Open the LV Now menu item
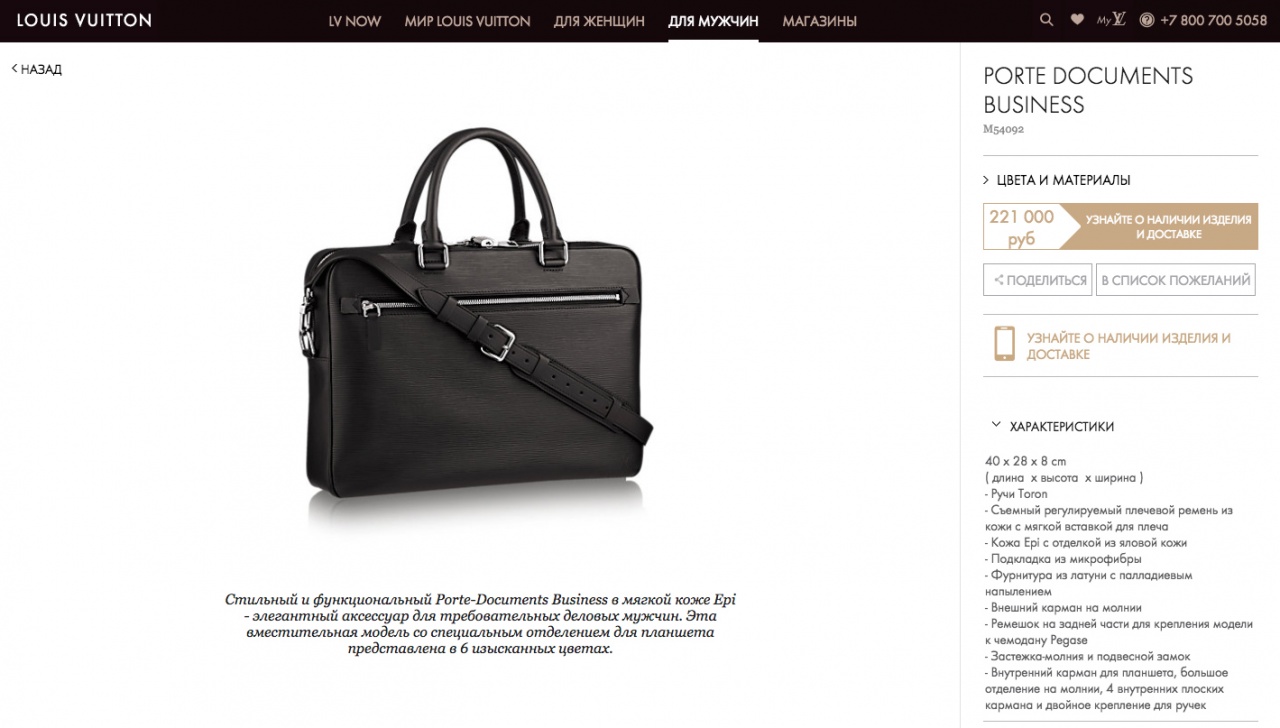 (354, 21)
